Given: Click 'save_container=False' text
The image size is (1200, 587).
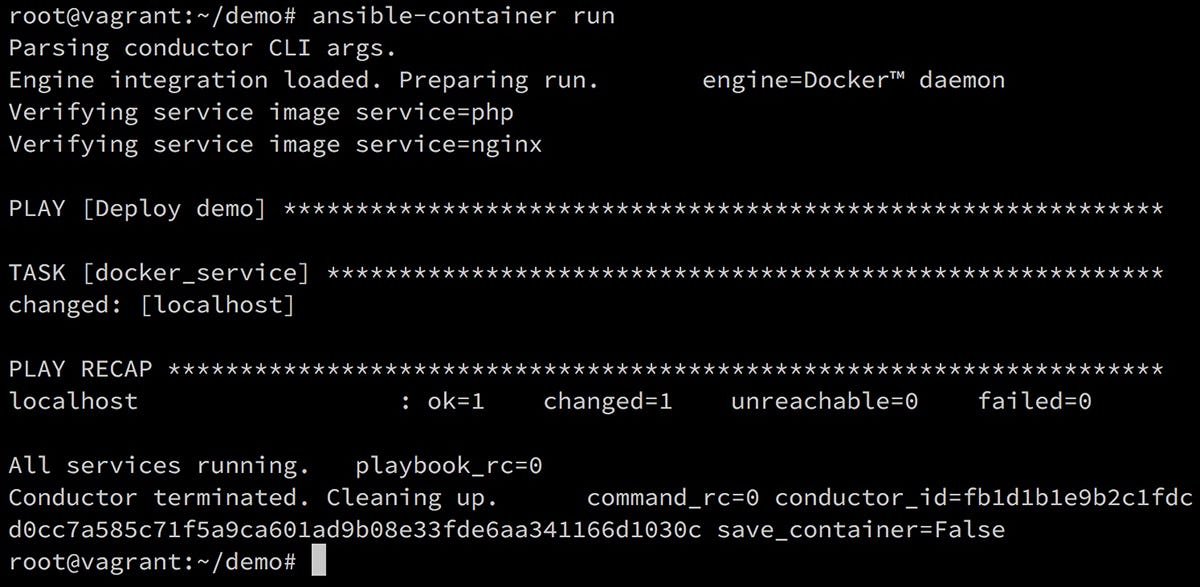Looking at the screenshot, I should (861, 529).
